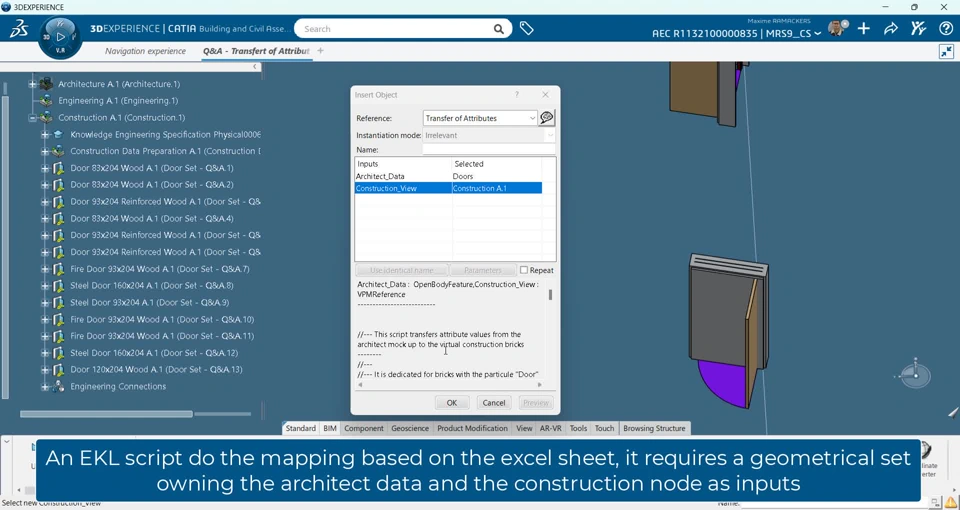Collapse the Construction A.1 tree node
This screenshot has width=960, height=510.
click(x=32, y=118)
